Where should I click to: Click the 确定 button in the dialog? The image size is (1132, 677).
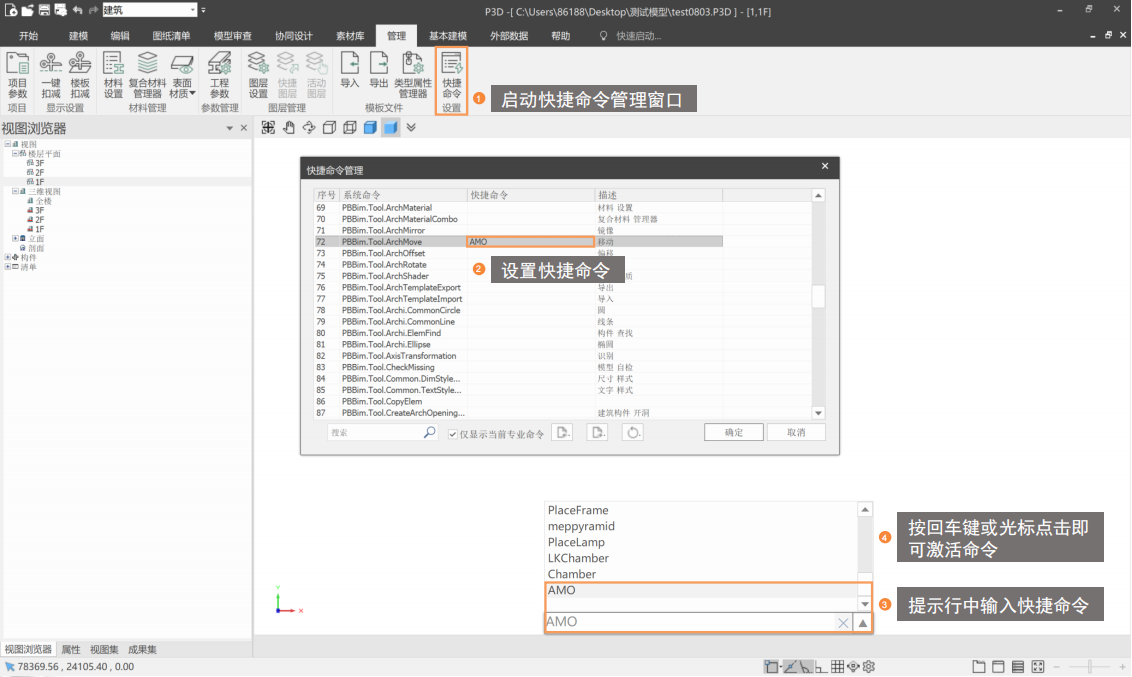[734, 433]
